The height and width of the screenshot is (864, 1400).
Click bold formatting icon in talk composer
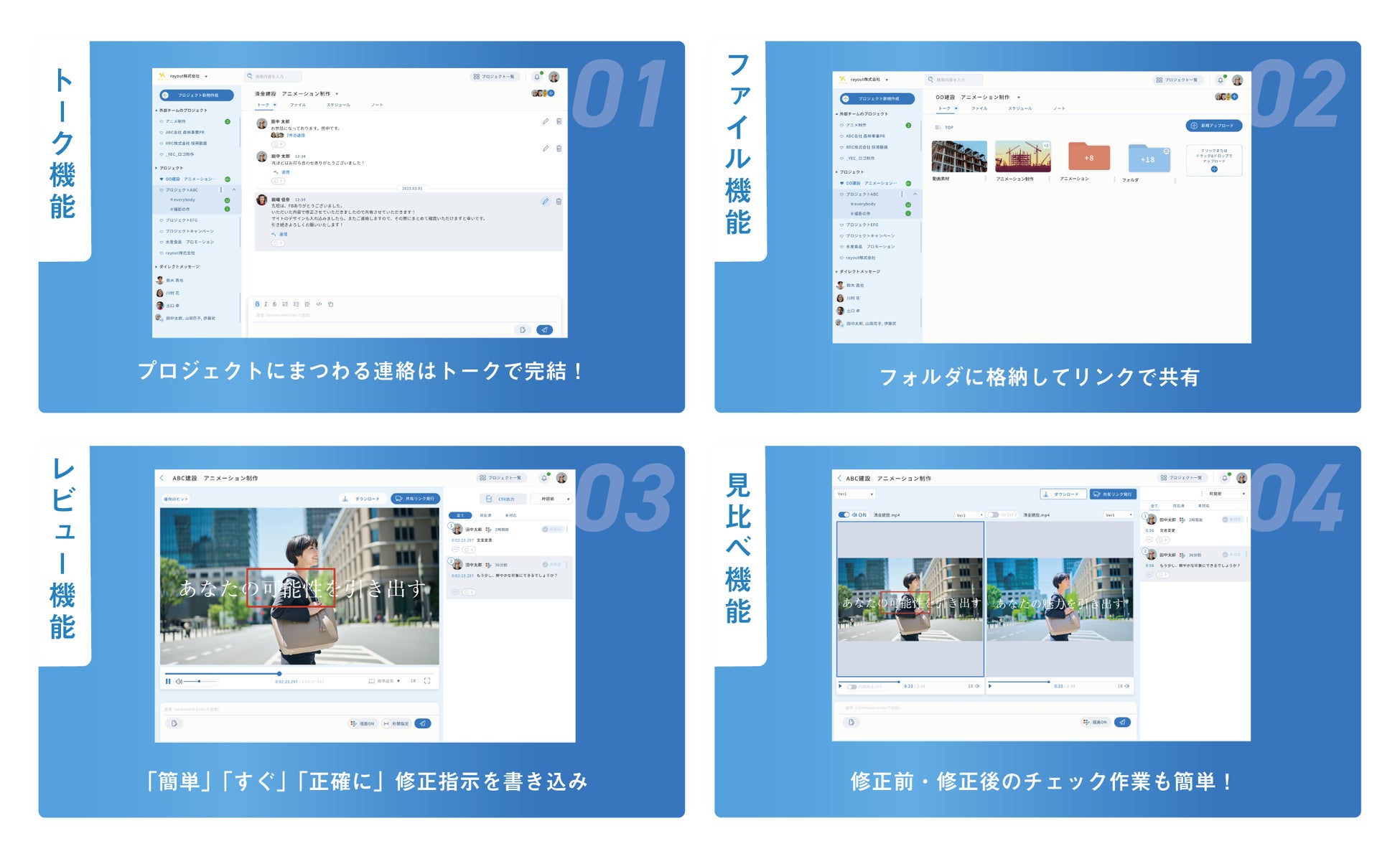[x=257, y=304]
